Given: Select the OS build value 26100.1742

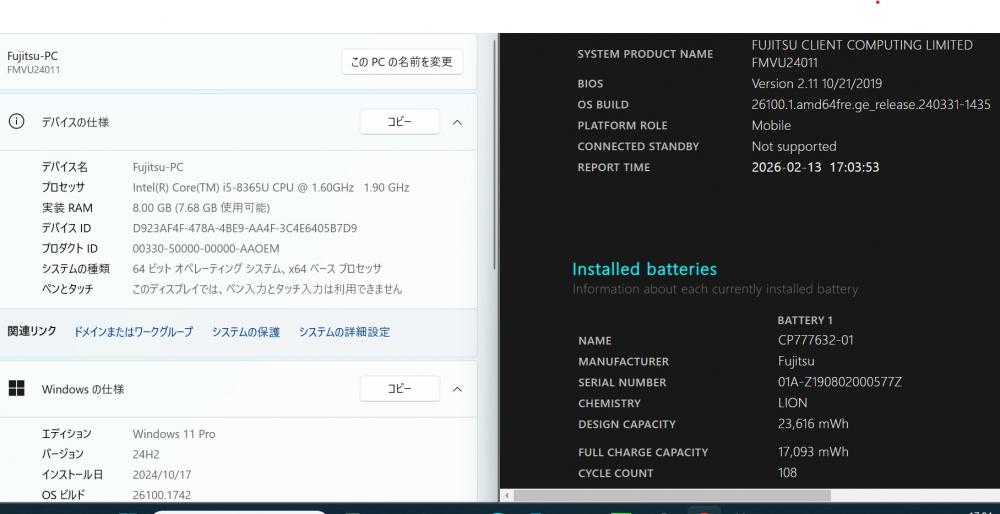Looking at the screenshot, I should 162,495.
